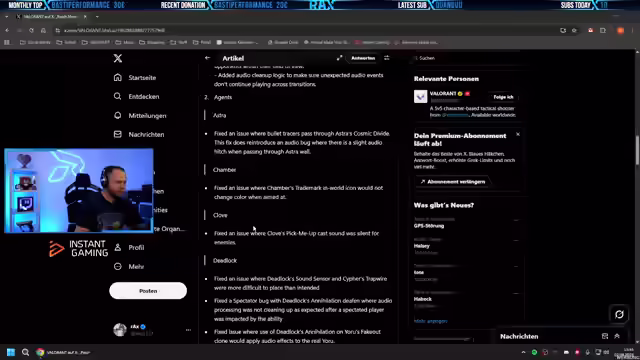The image size is (640, 360).
Task: Click the person icon beside Profil
Action: pyautogui.click(x=118, y=247)
